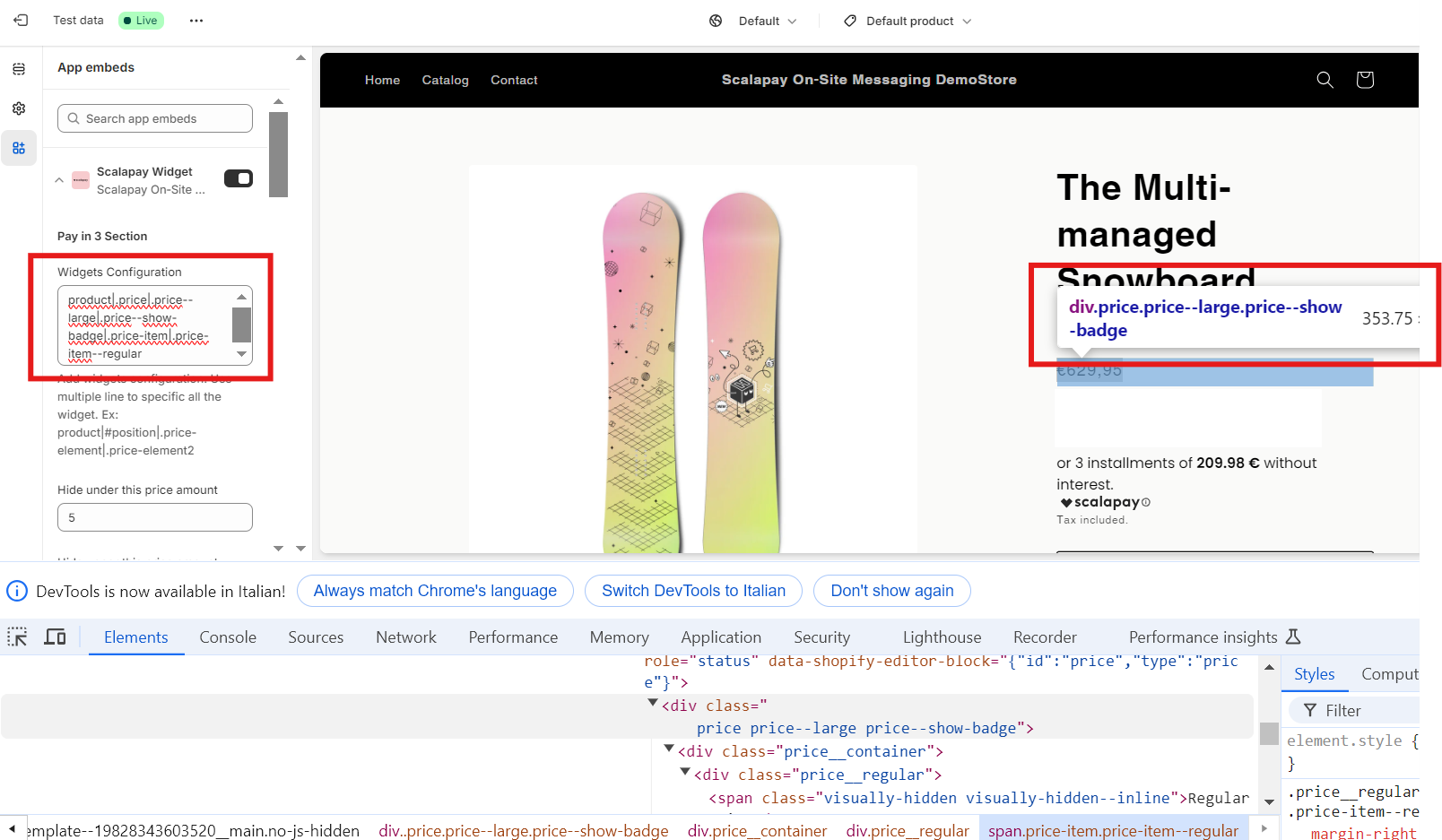Open the Contact store link
Image resolution: width=1442 pixels, height=840 pixels.
(x=514, y=80)
